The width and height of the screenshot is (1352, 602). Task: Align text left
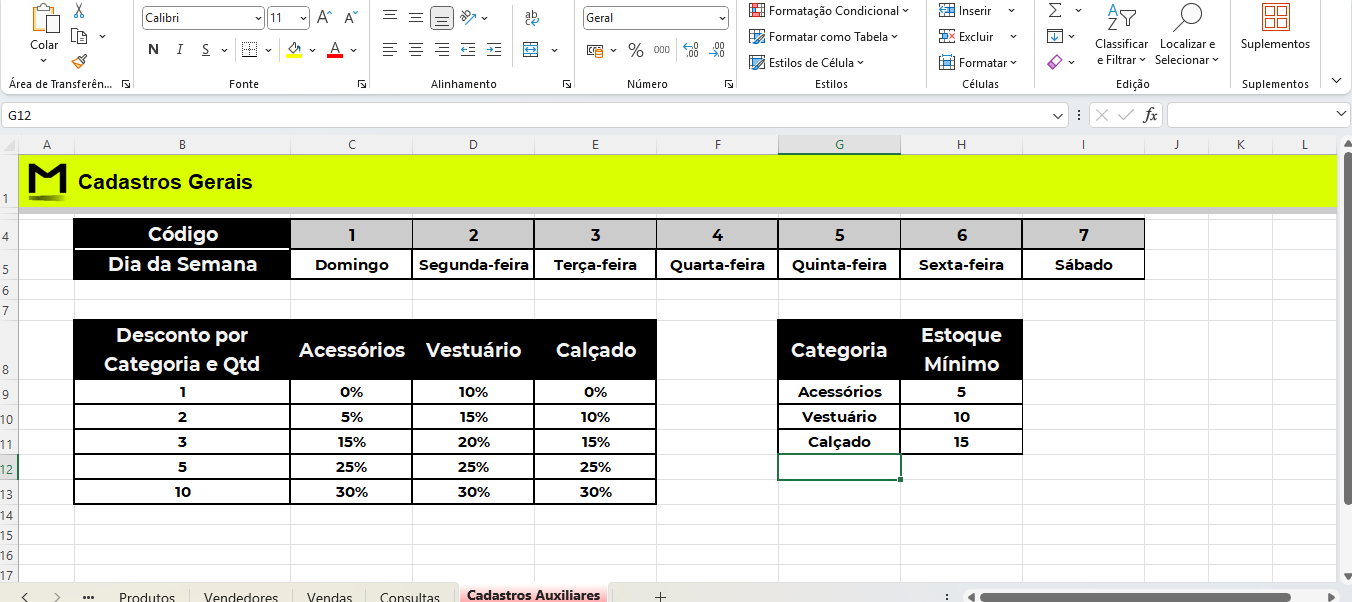(x=390, y=49)
